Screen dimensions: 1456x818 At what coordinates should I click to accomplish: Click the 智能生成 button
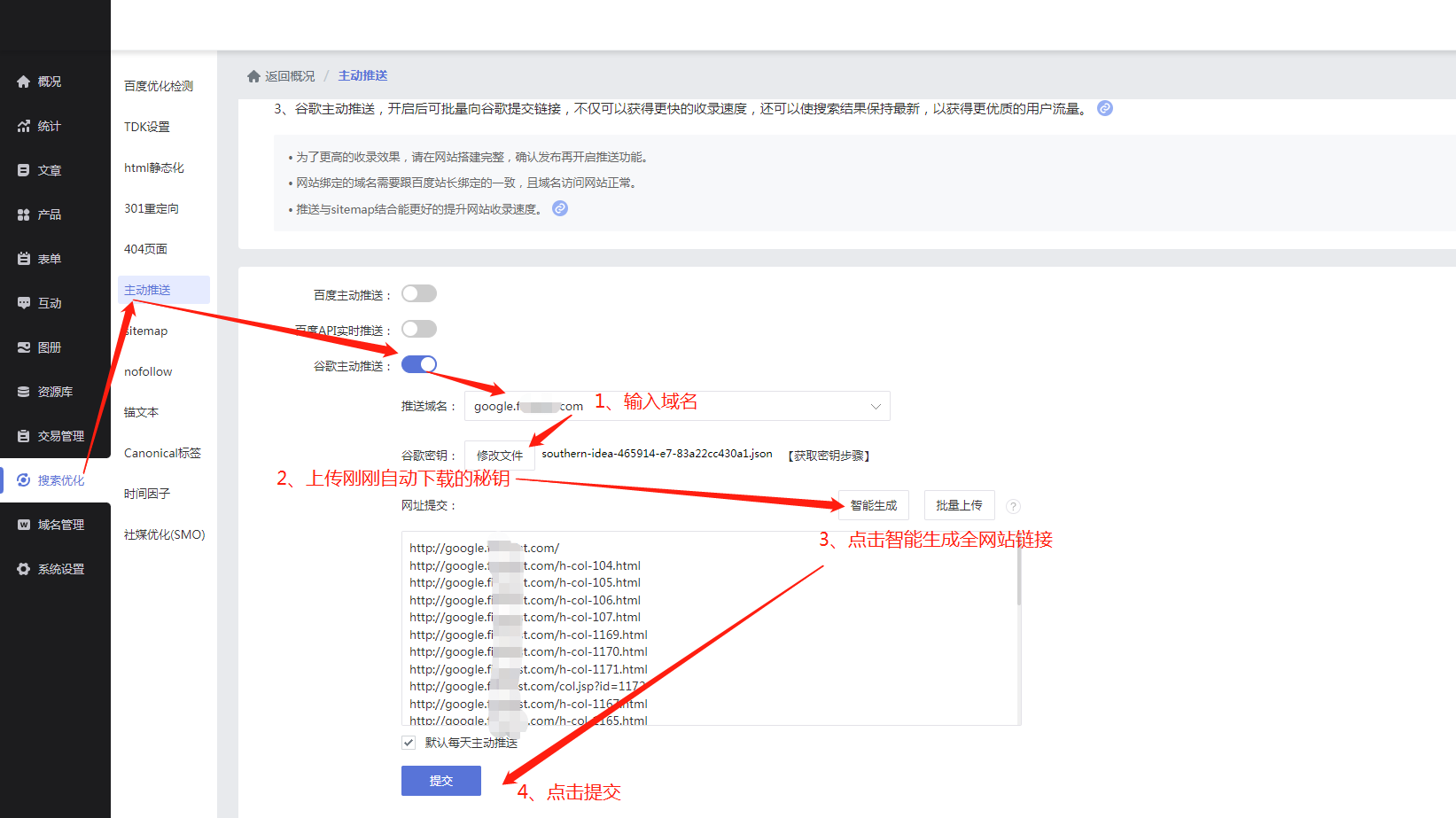874,505
